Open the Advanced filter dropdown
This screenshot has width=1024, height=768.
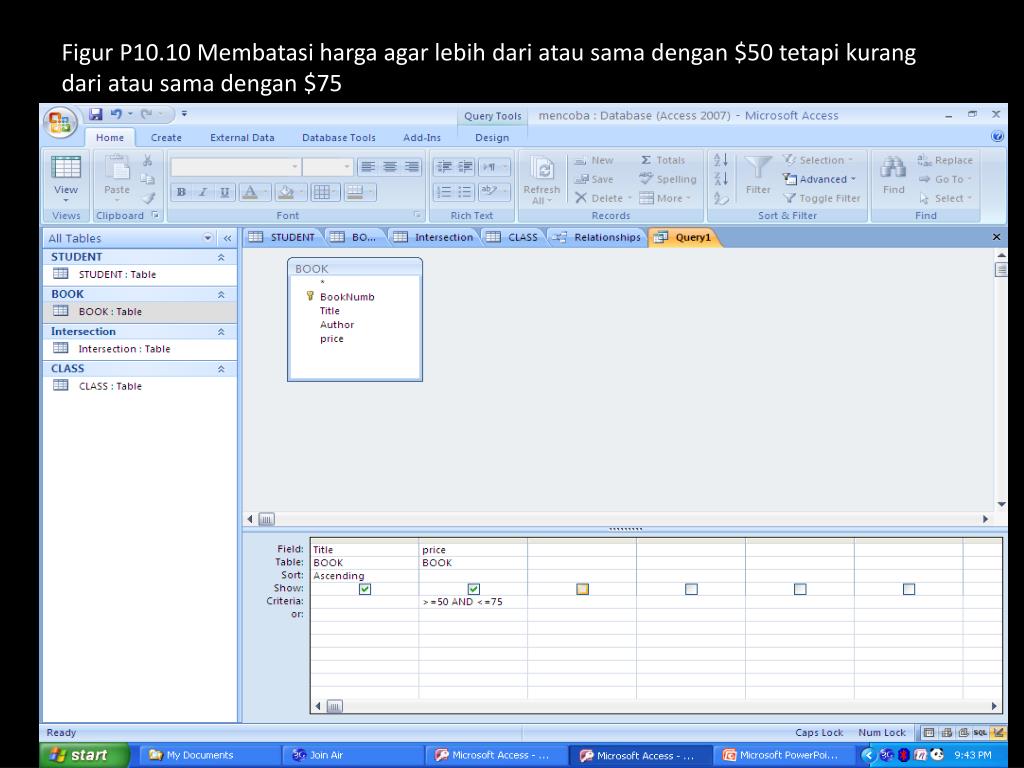pos(820,179)
